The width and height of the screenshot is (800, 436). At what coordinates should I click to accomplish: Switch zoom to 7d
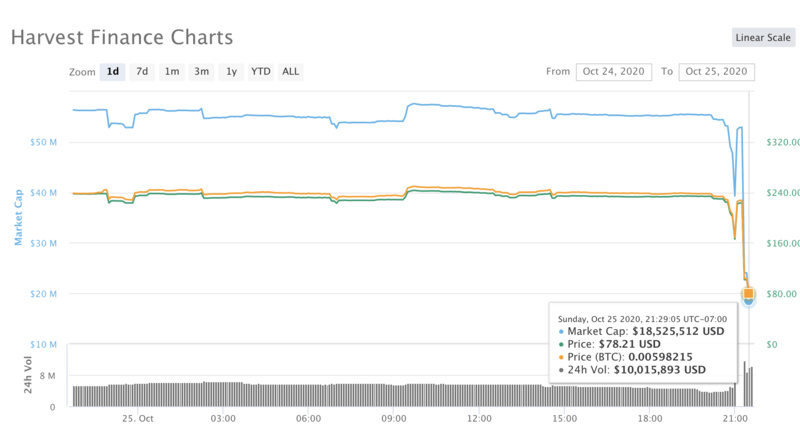click(x=142, y=71)
